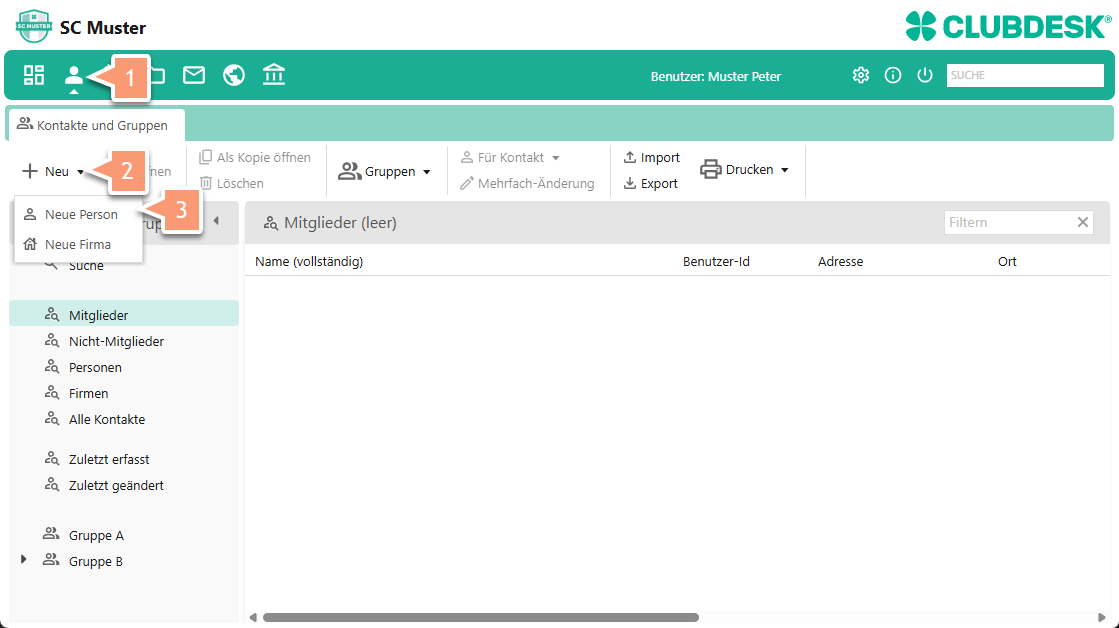Clear the filter with the X
The height and width of the screenshot is (628, 1119).
[x=1083, y=222]
